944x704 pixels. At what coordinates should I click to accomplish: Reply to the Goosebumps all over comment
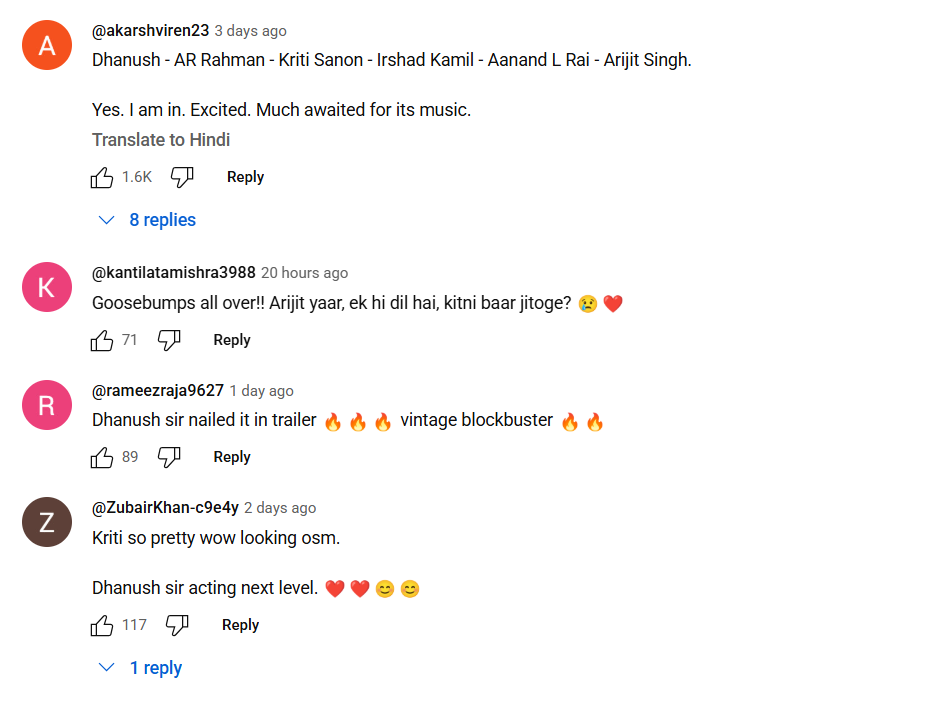pos(232,340)
